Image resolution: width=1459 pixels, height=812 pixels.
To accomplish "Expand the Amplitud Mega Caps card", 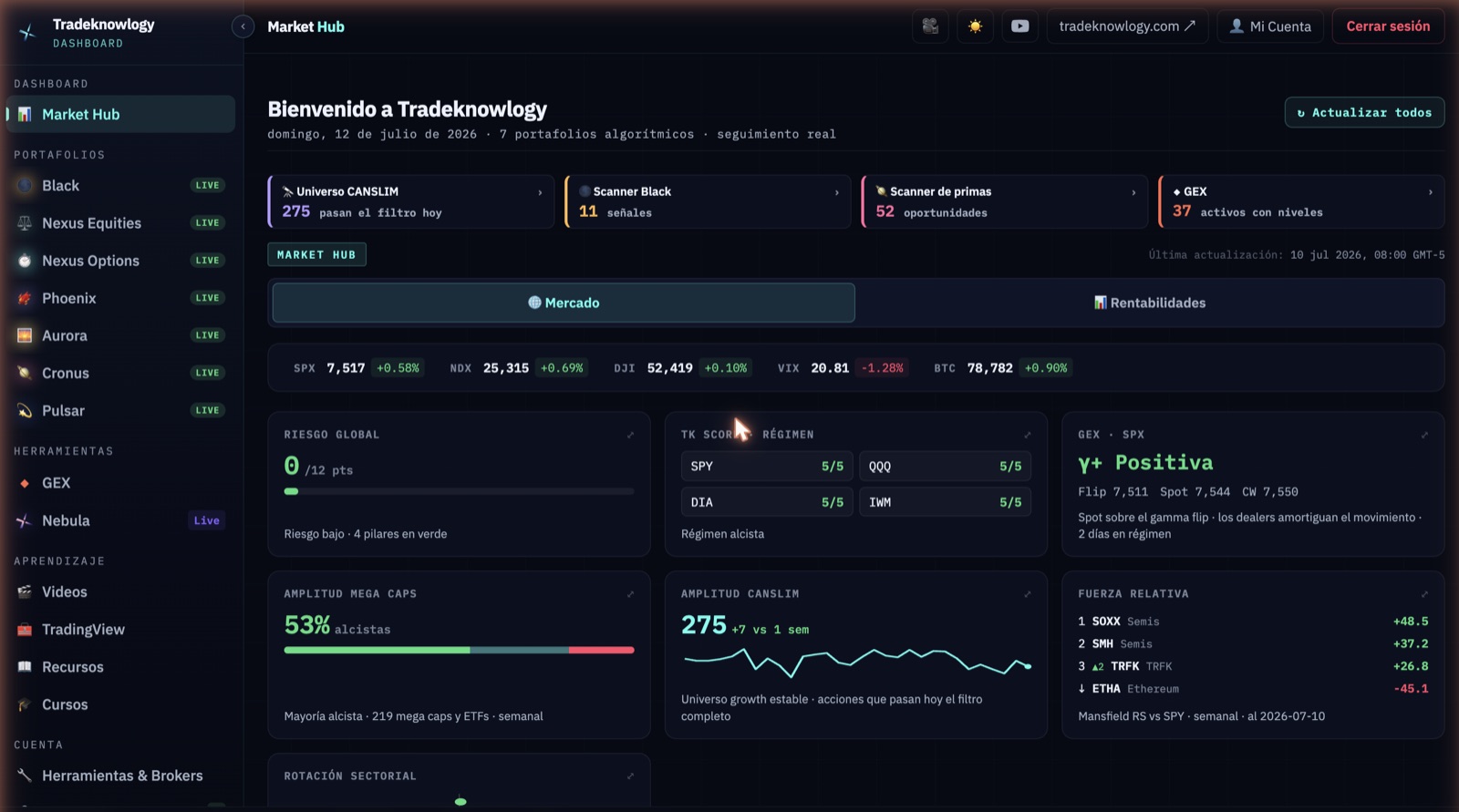I will tap(630, 594).
